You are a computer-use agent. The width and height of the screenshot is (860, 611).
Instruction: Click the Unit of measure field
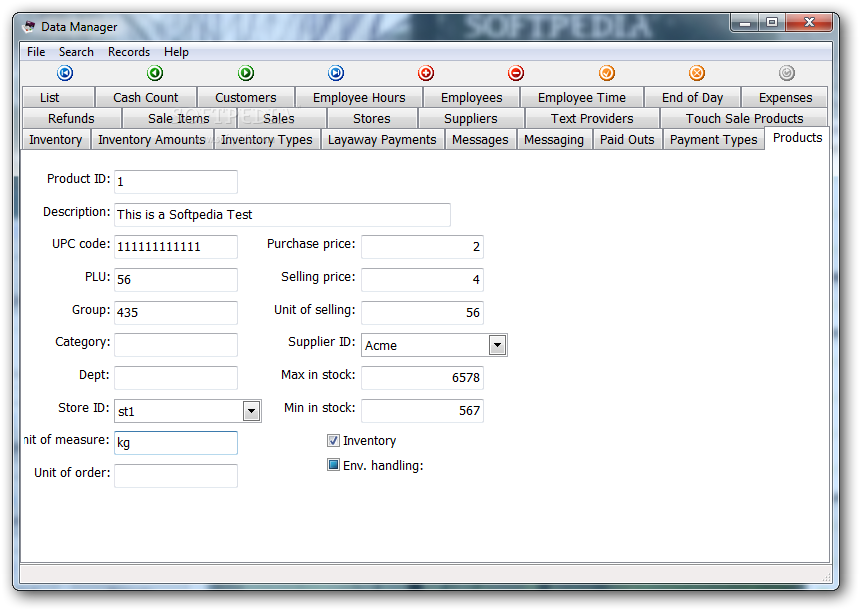coord(176,443)
